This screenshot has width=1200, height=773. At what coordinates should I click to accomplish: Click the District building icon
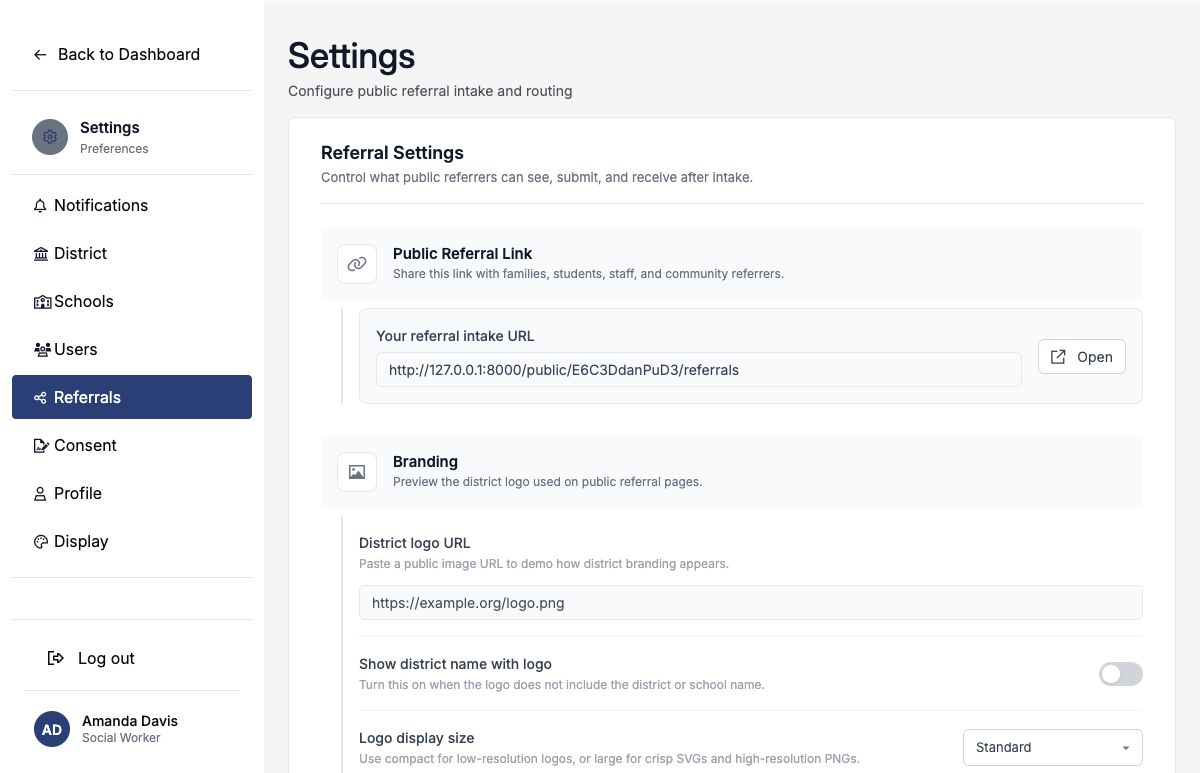click(x=41, y=254)
